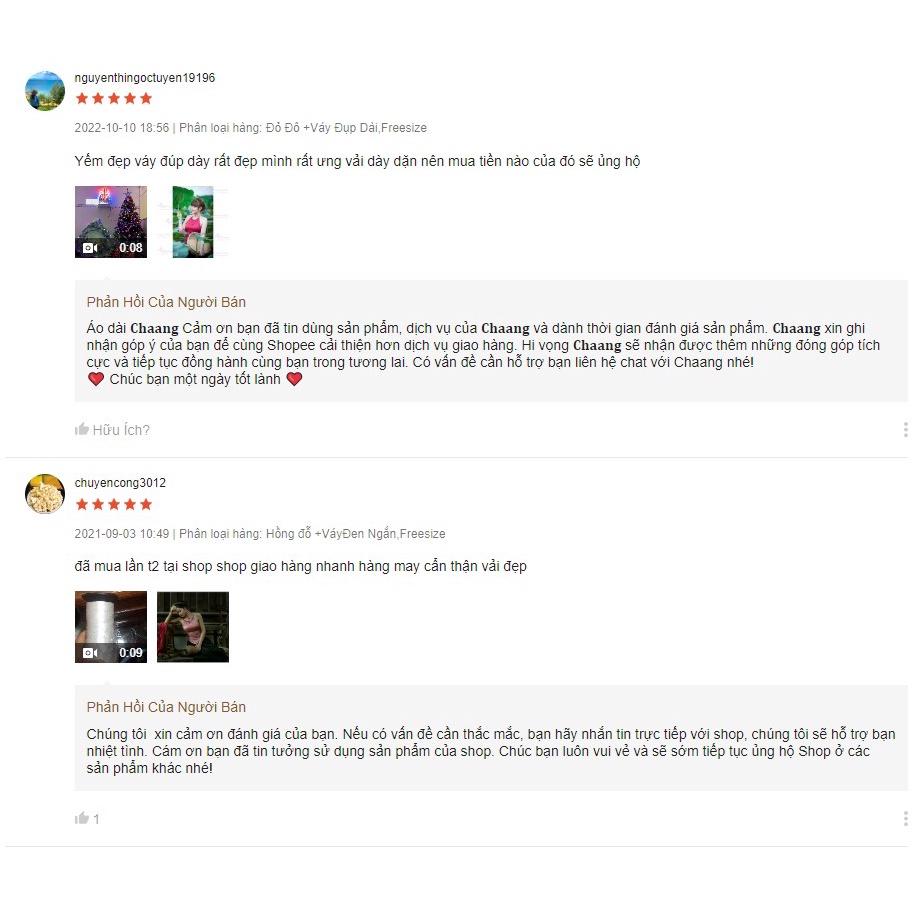This screenshot has width=915, height=915.
Task: Click five-star rating on first review
Action: click(x=114, y=99)
